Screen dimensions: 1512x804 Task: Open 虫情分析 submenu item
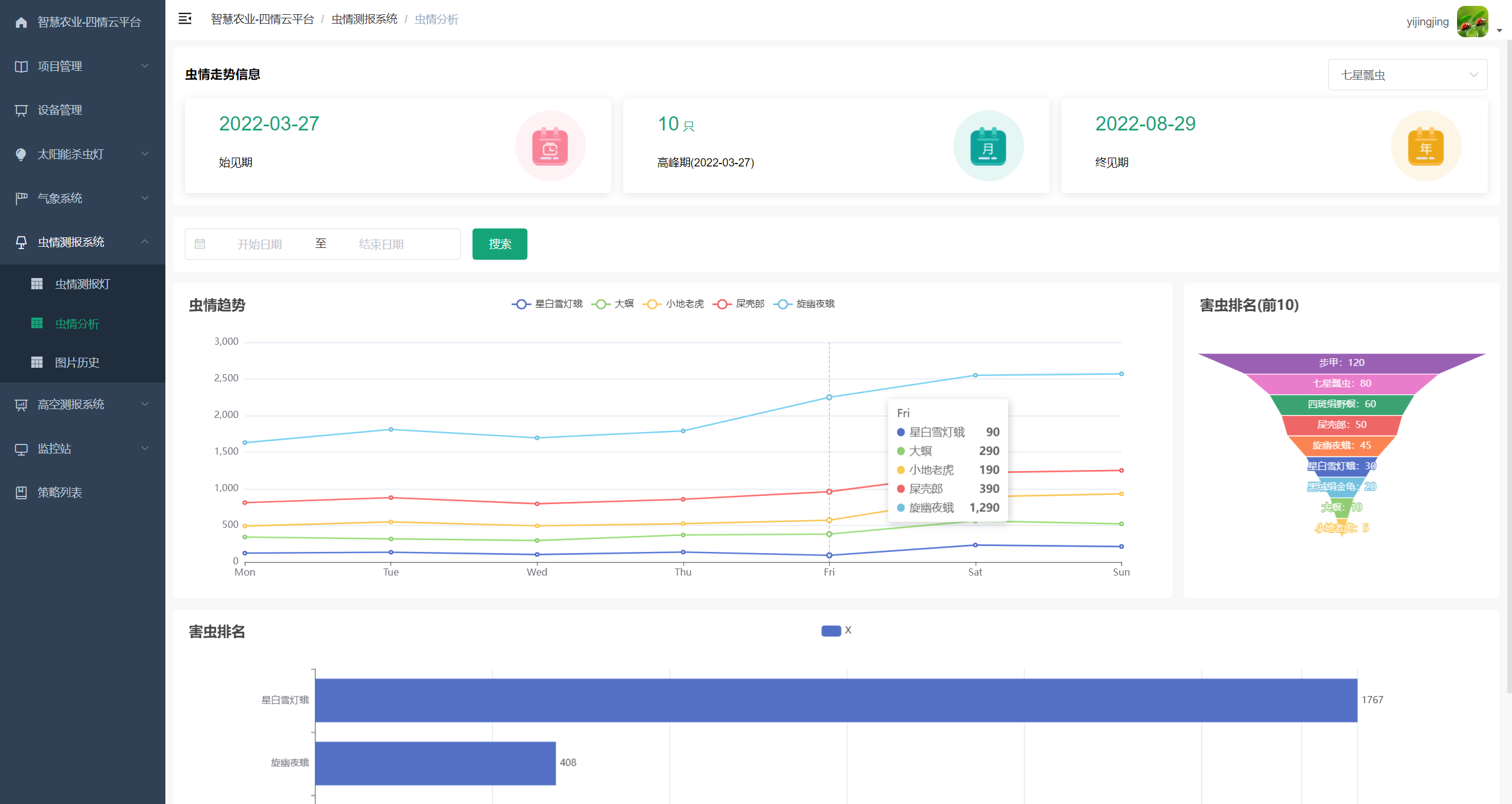click(x=83, y=323)
